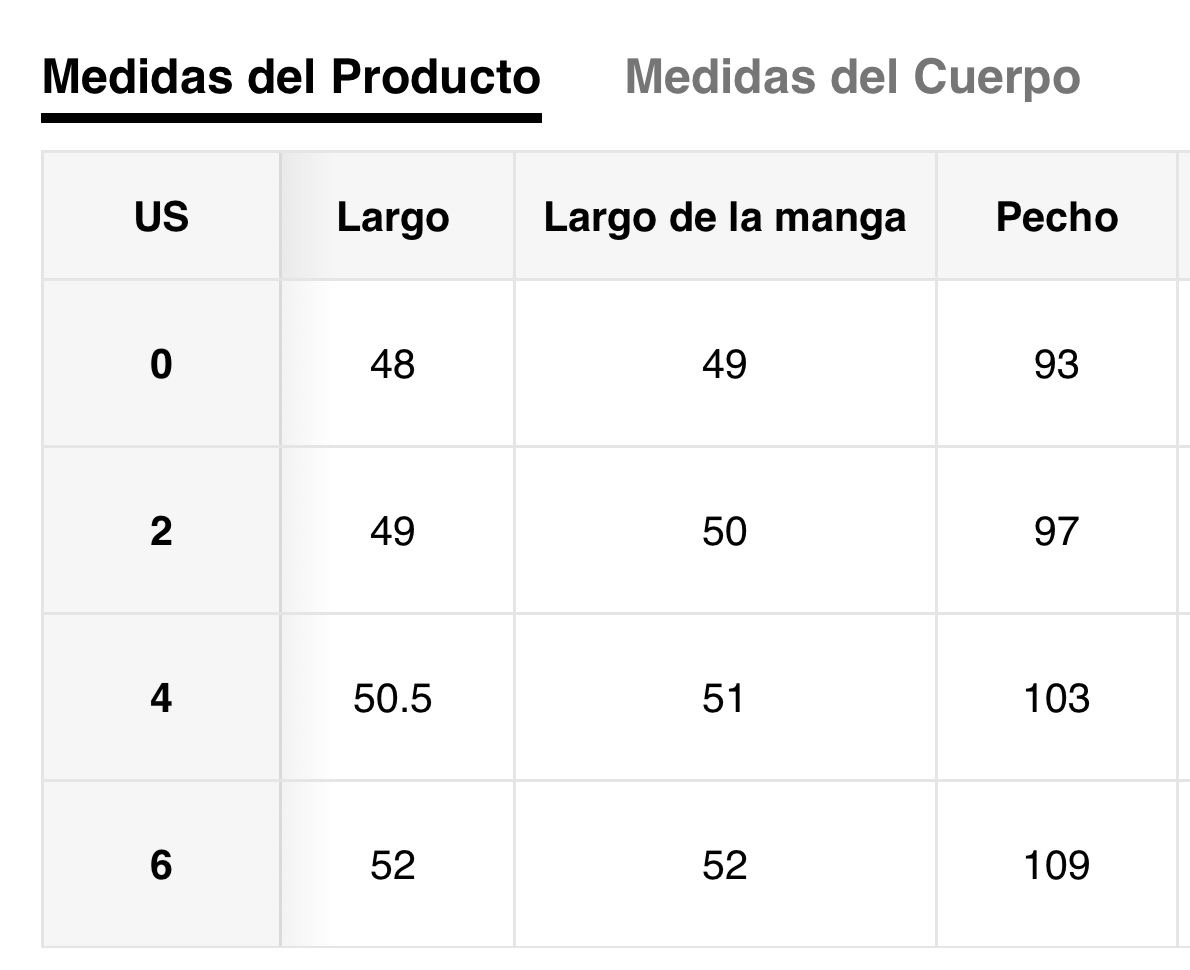Click sleeve length 51 in size 4 row
The image size is (1190, 970).
[x=724, y=698]
